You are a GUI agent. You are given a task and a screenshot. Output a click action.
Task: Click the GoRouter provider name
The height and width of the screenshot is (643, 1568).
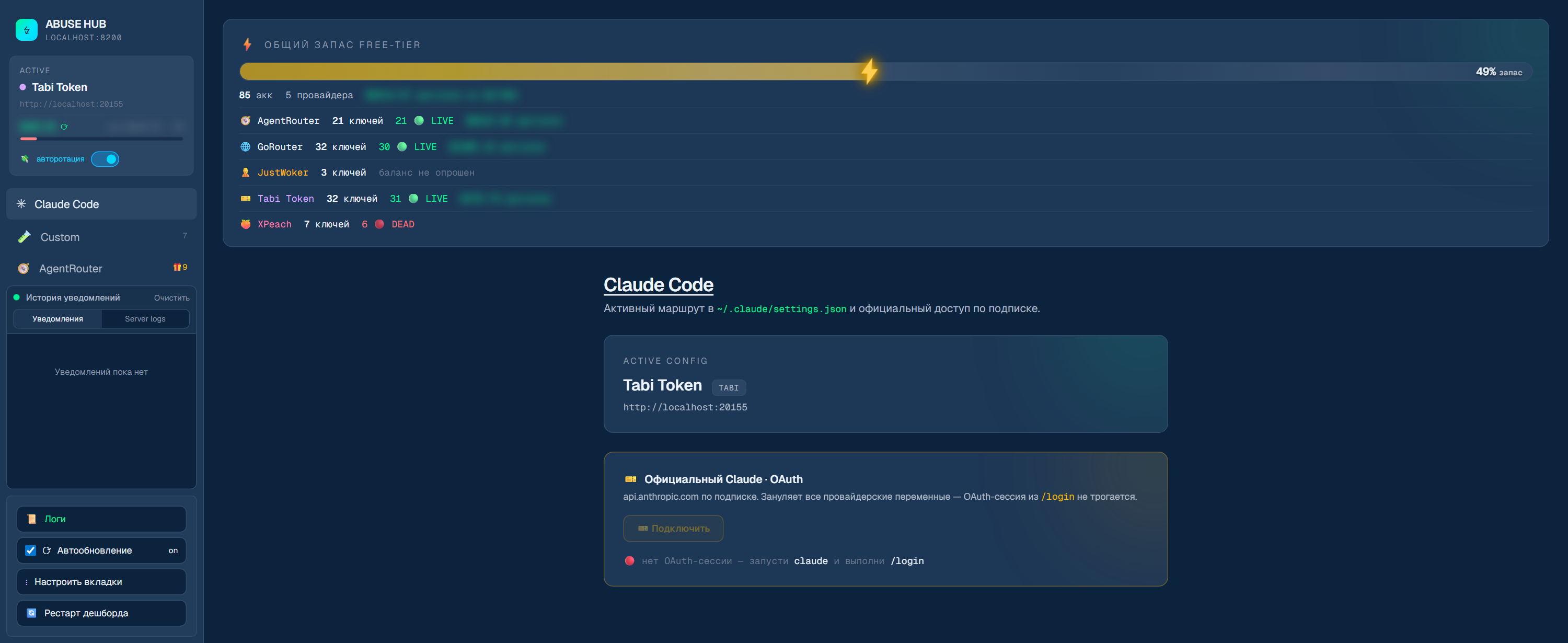click(280, 147)
